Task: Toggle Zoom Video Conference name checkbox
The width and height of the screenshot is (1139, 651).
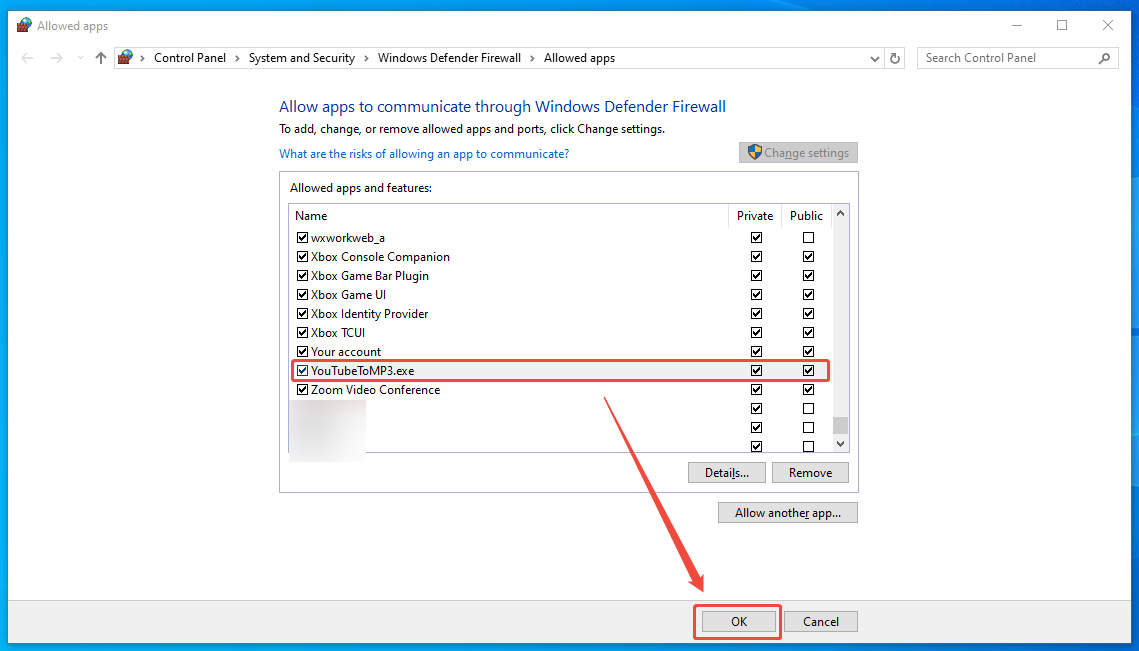Action: [303, 389]
